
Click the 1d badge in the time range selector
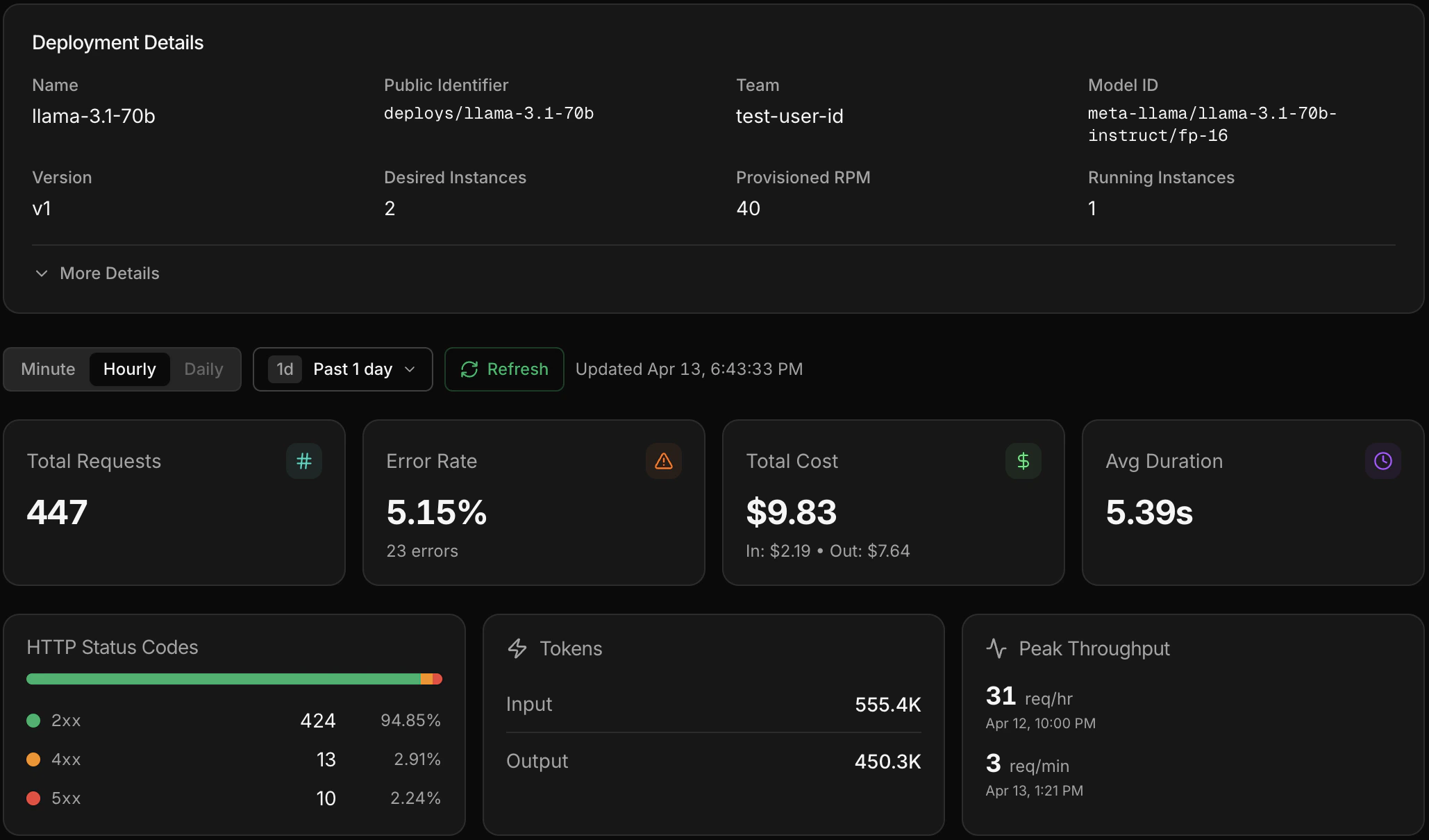(284, 369)
